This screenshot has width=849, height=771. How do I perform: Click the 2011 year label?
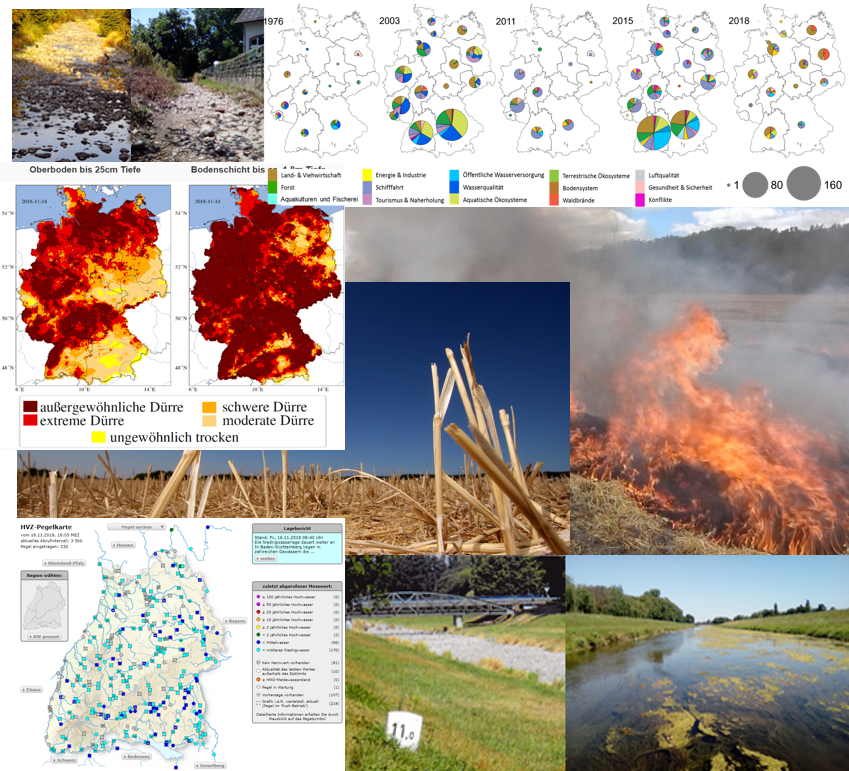[505, 21]
